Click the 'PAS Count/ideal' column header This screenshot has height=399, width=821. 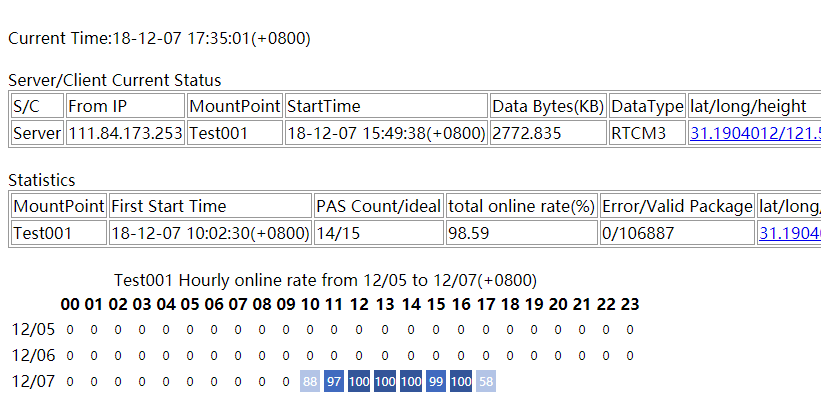[379, 206]
